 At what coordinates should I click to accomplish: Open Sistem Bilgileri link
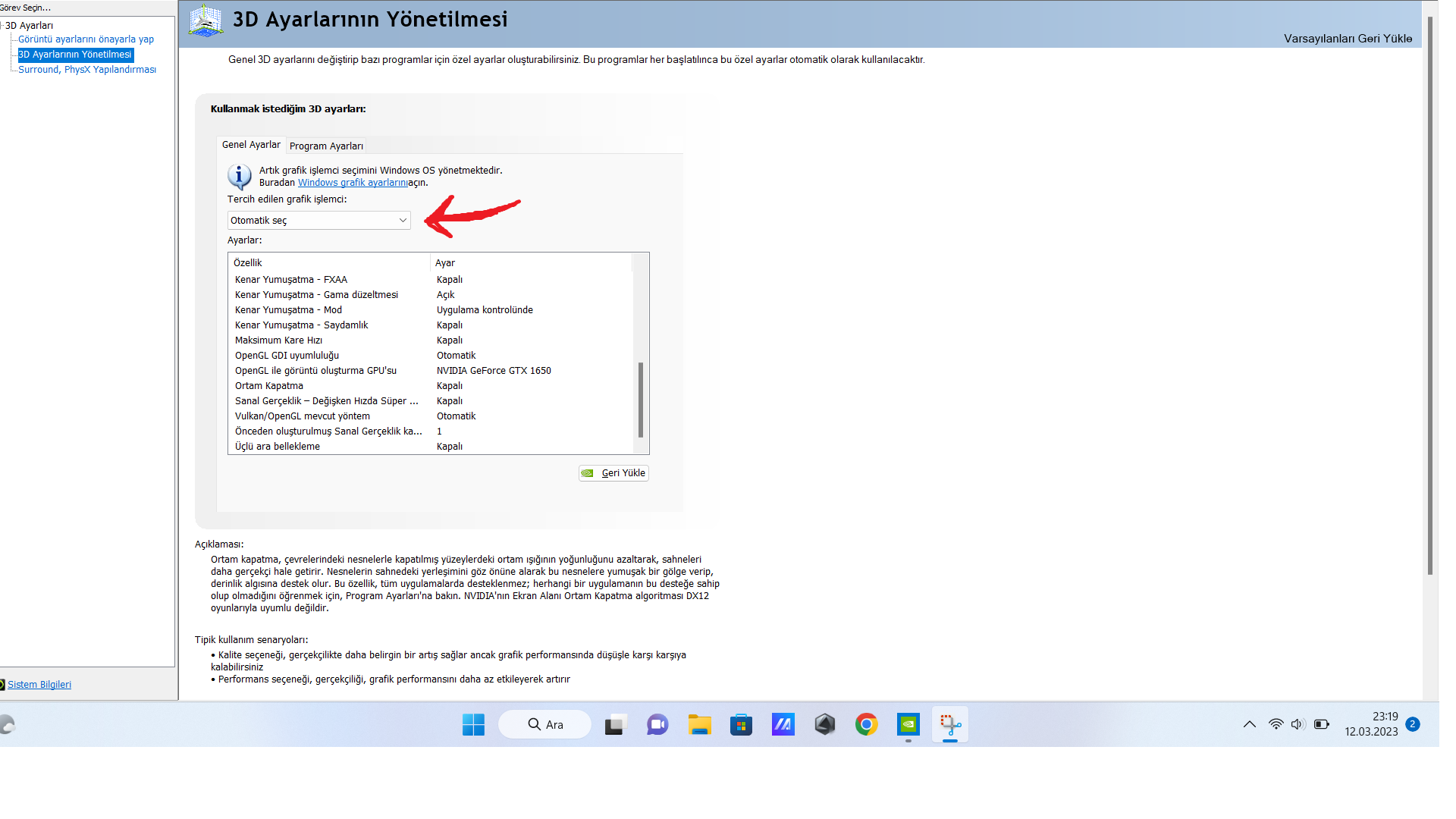(x=39, y=685)
